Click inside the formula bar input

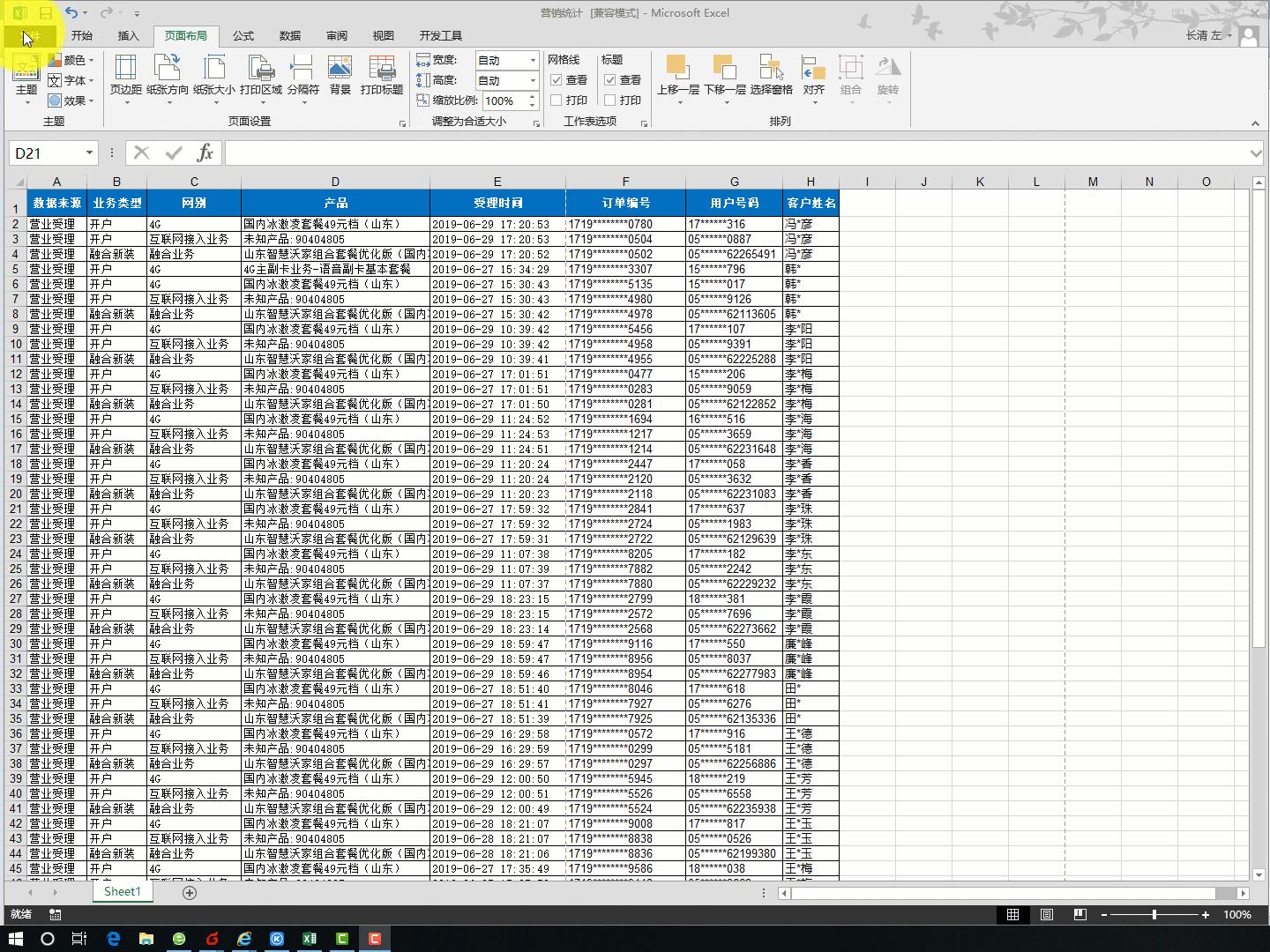pos(732,153)
